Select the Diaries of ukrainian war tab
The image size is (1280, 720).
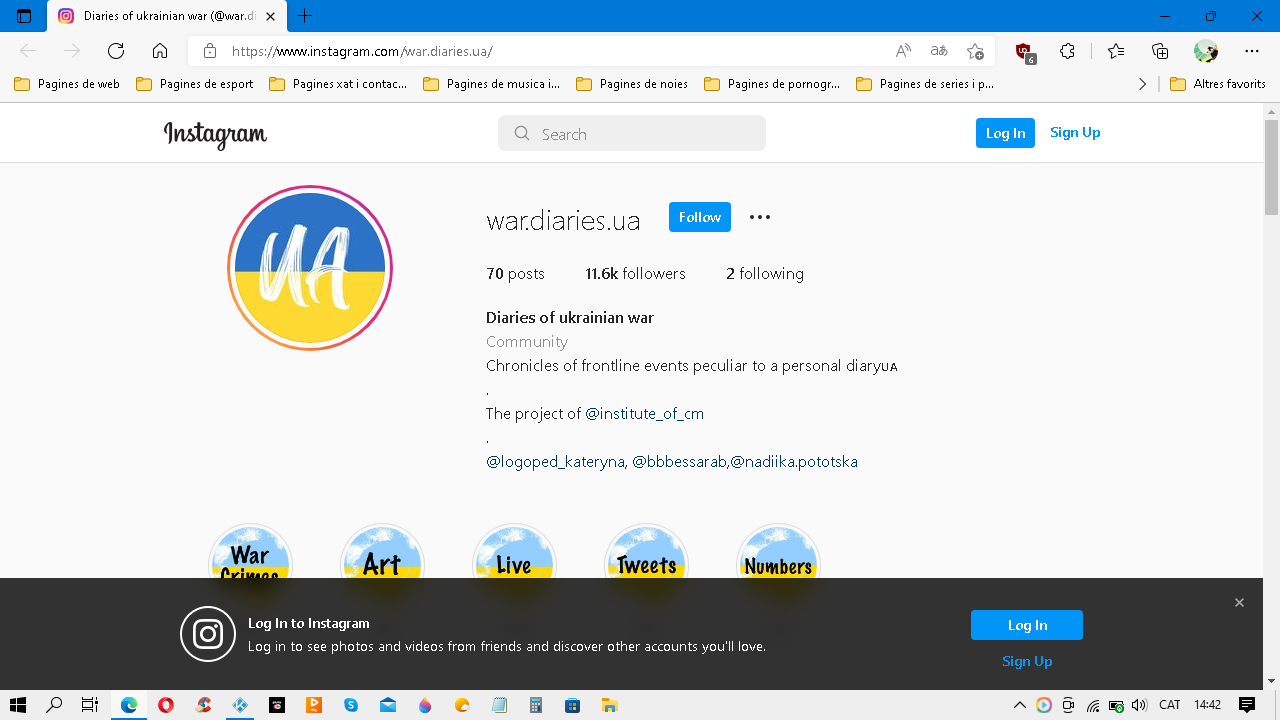[166, 16]
